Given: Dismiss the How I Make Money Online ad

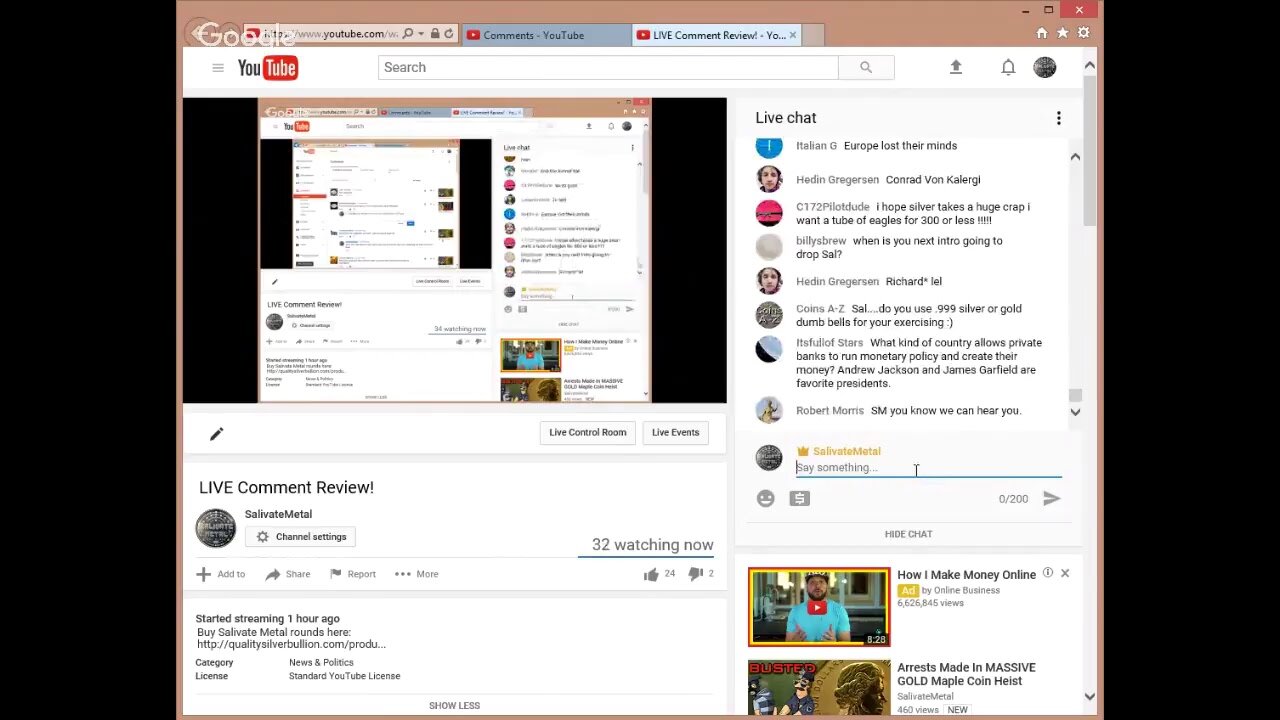Looking at the screenshot, I should (x=1065, y=573).
